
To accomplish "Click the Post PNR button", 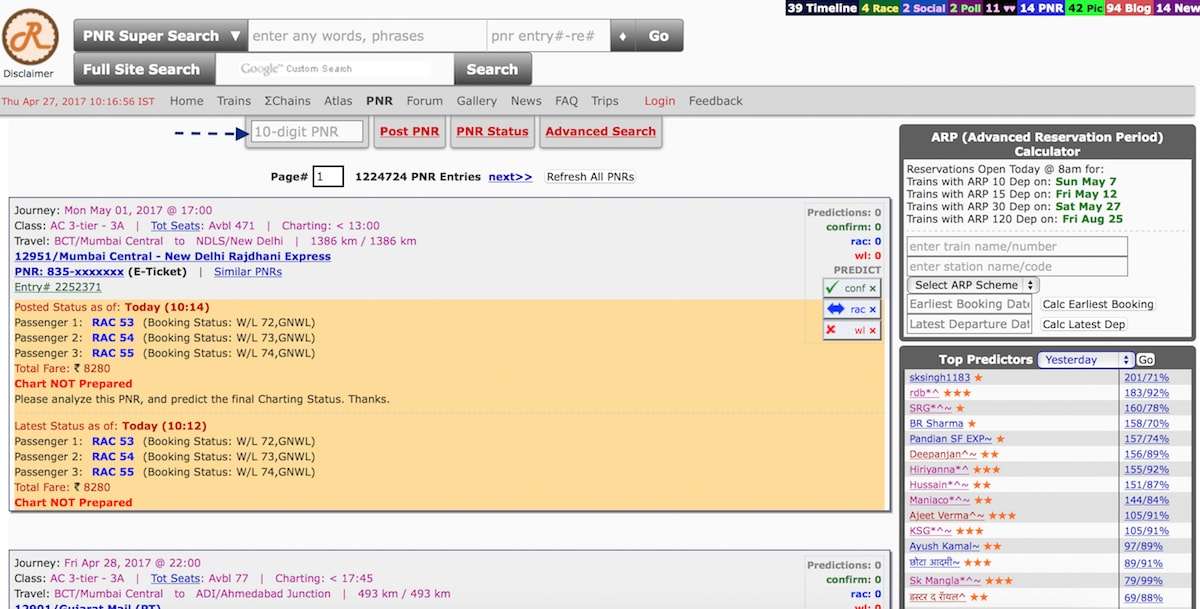I will coord(410,132).
